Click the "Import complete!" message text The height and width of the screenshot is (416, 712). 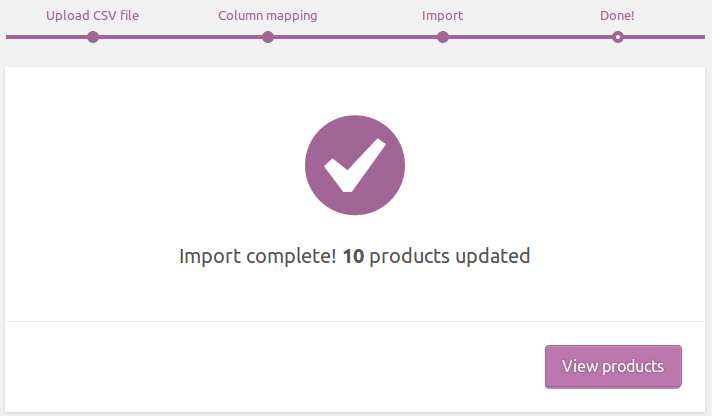[x=257, y=256]
